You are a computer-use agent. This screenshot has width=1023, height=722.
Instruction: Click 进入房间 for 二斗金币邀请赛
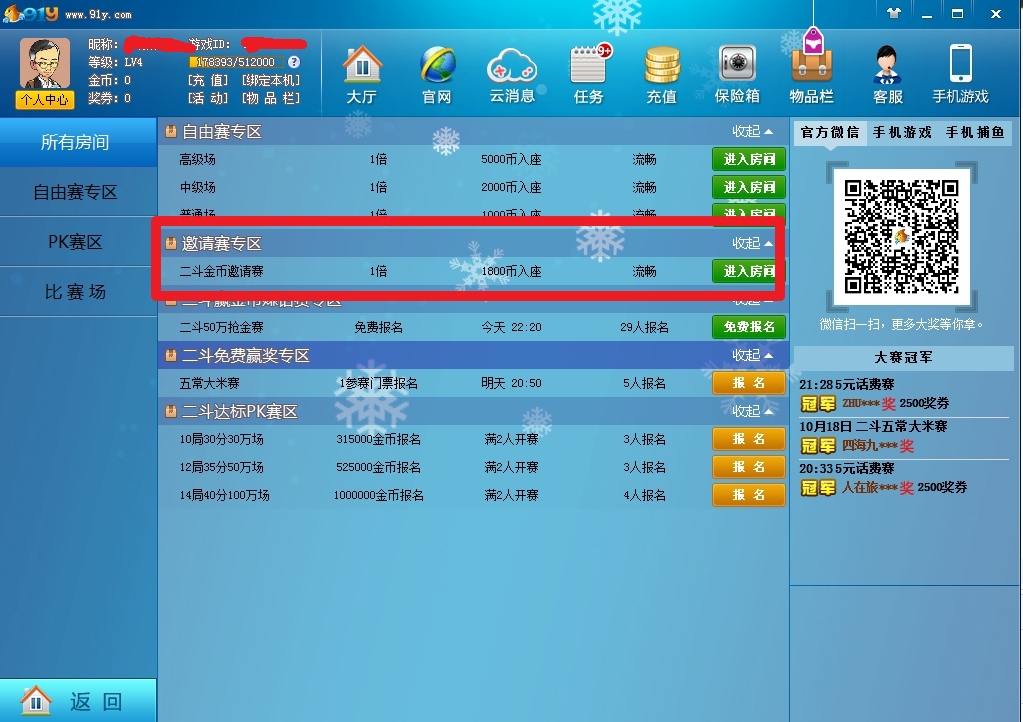[748, 271]
